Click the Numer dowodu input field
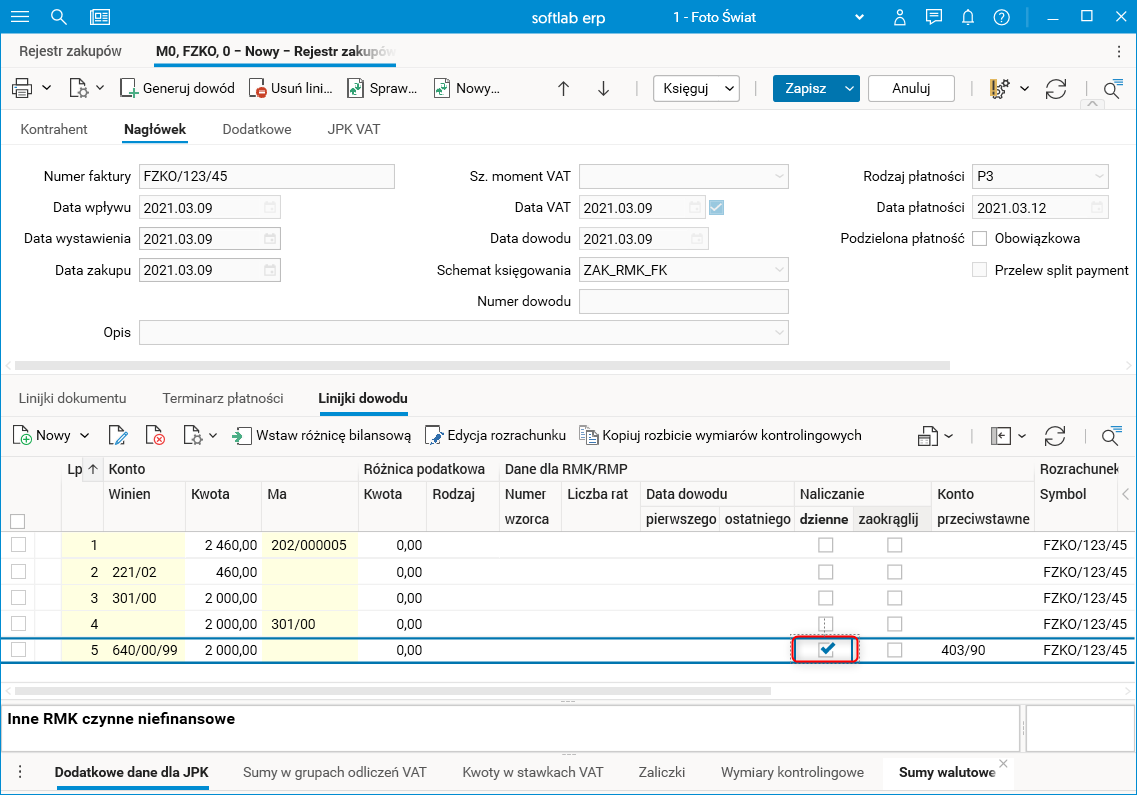Image resolution: width=1137 pixels, height=795 pixels. [x=683, y=301]
